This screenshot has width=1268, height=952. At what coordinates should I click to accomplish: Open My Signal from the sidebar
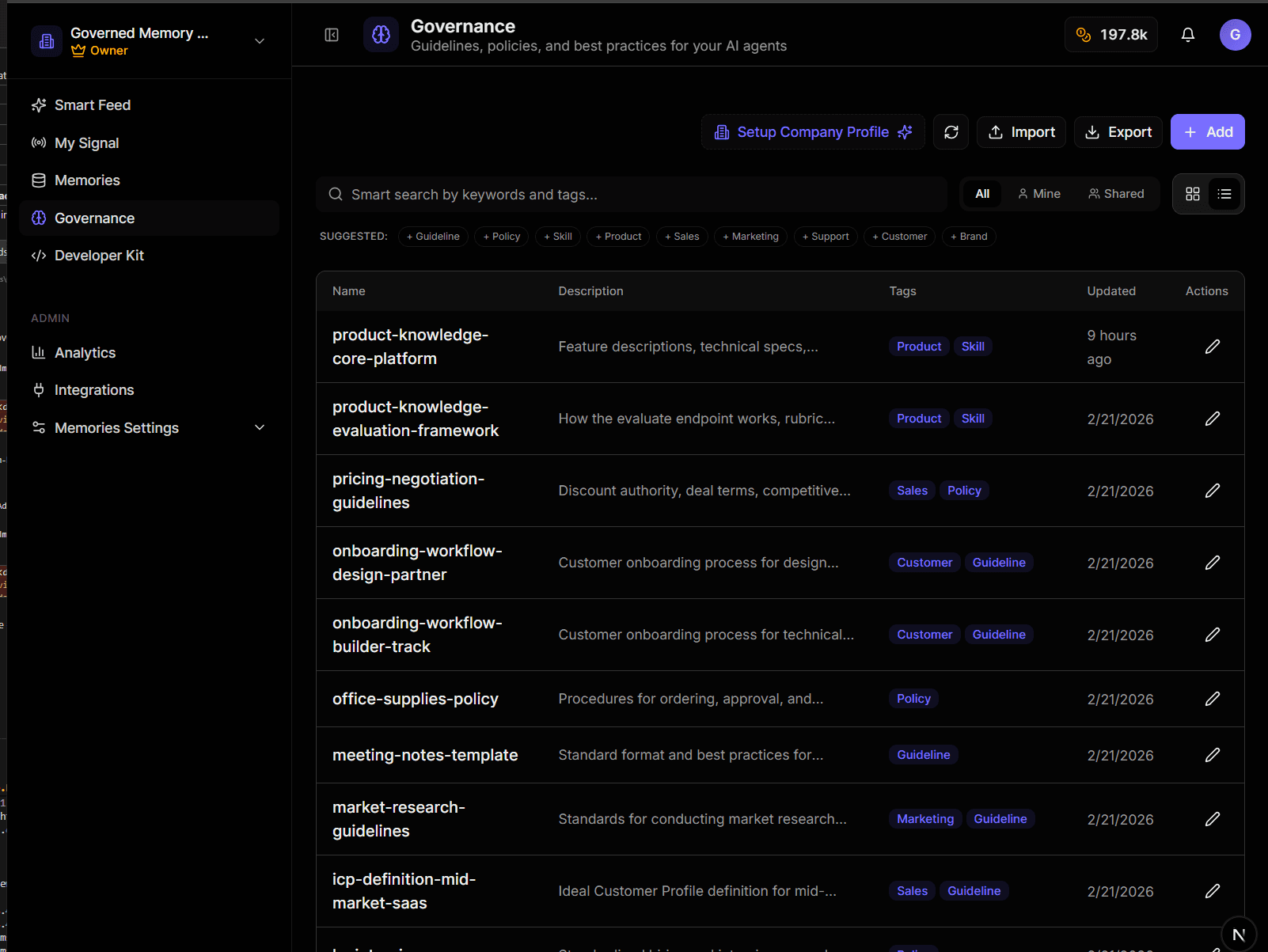[87, 142]
